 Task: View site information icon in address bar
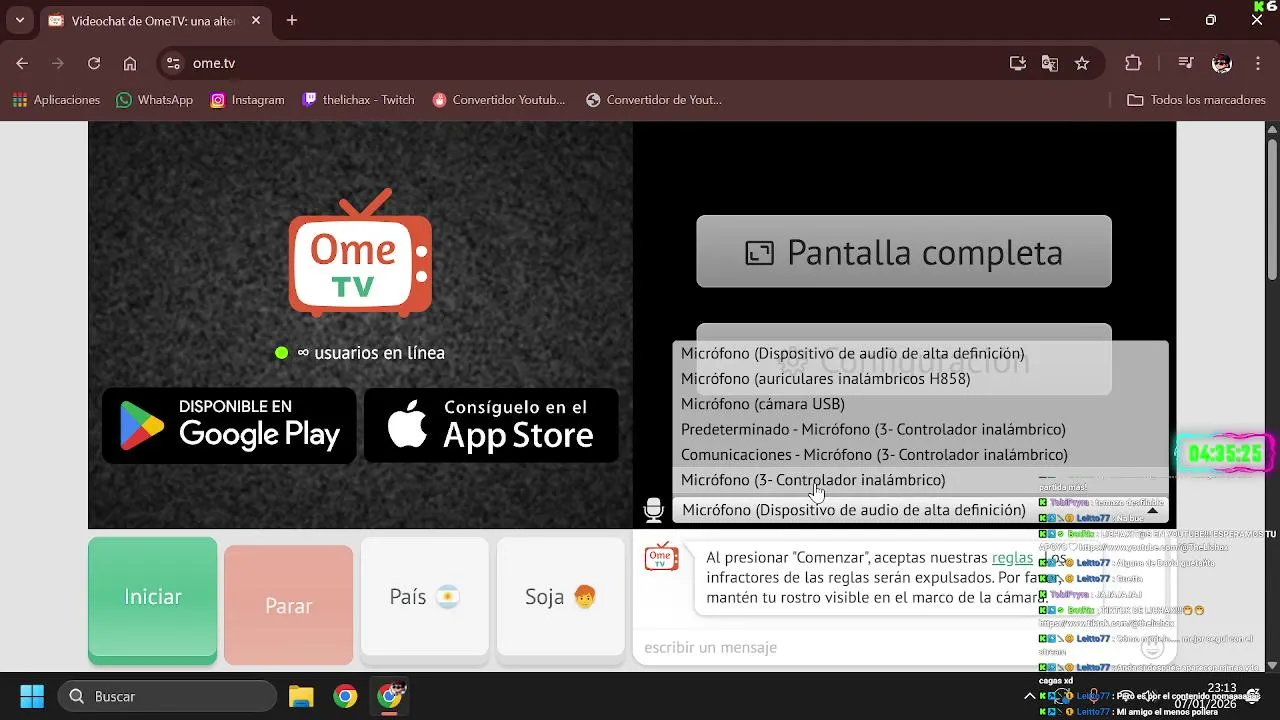(x=173, y=63)
